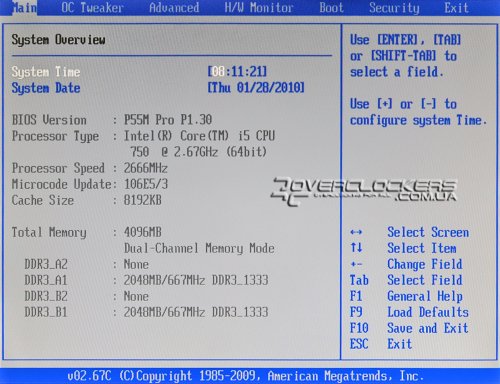Image resolution: width=500 pixels, height=384 pixels.
Task: Switch to the OC Tweaker tab
Action: tap(92, 8)
